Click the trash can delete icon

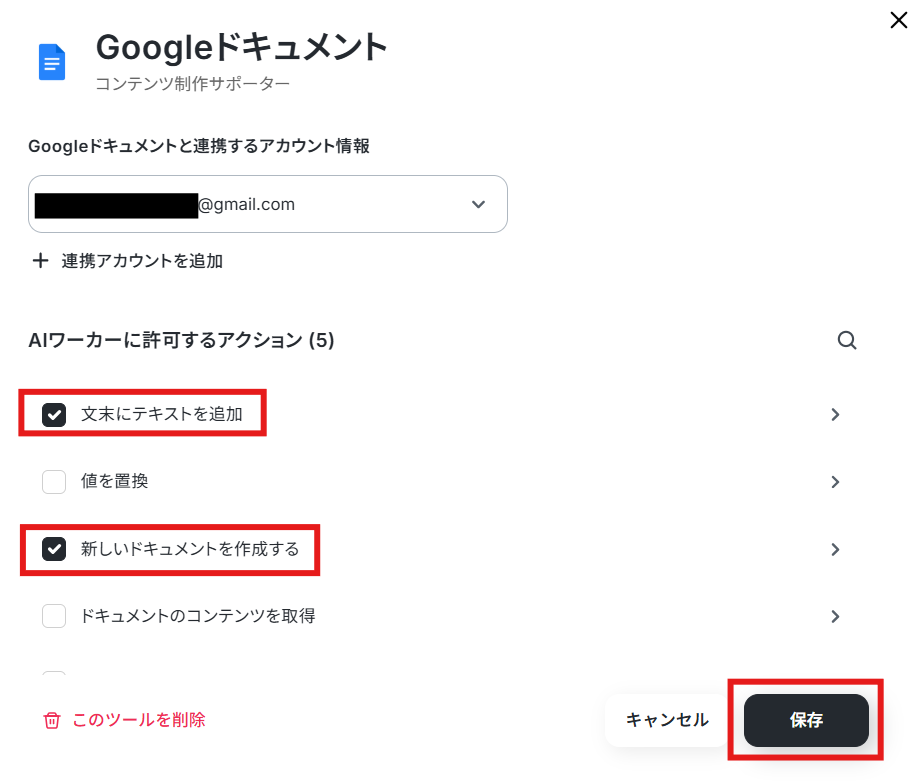click(x=52, y=720)
